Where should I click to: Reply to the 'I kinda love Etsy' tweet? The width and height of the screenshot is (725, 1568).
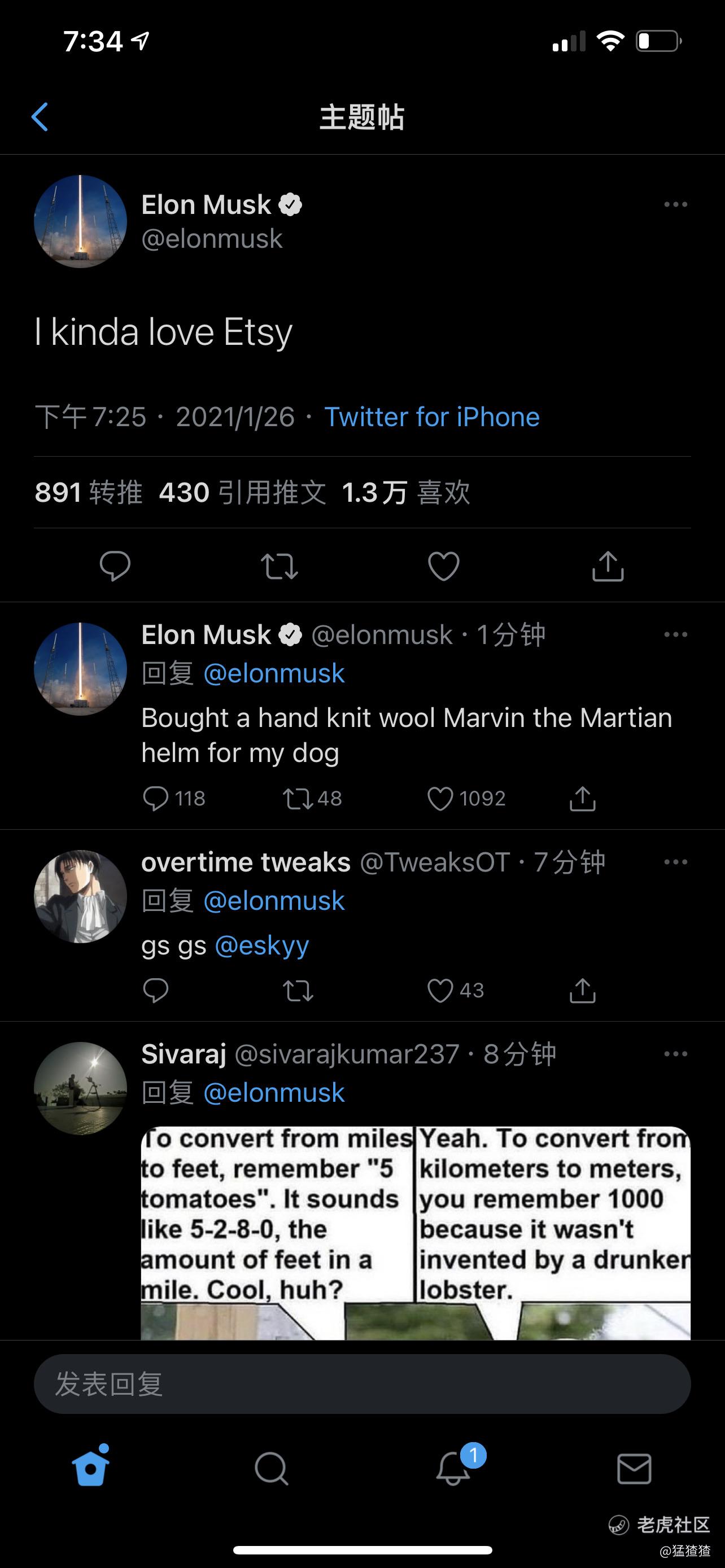pos(115,566)
